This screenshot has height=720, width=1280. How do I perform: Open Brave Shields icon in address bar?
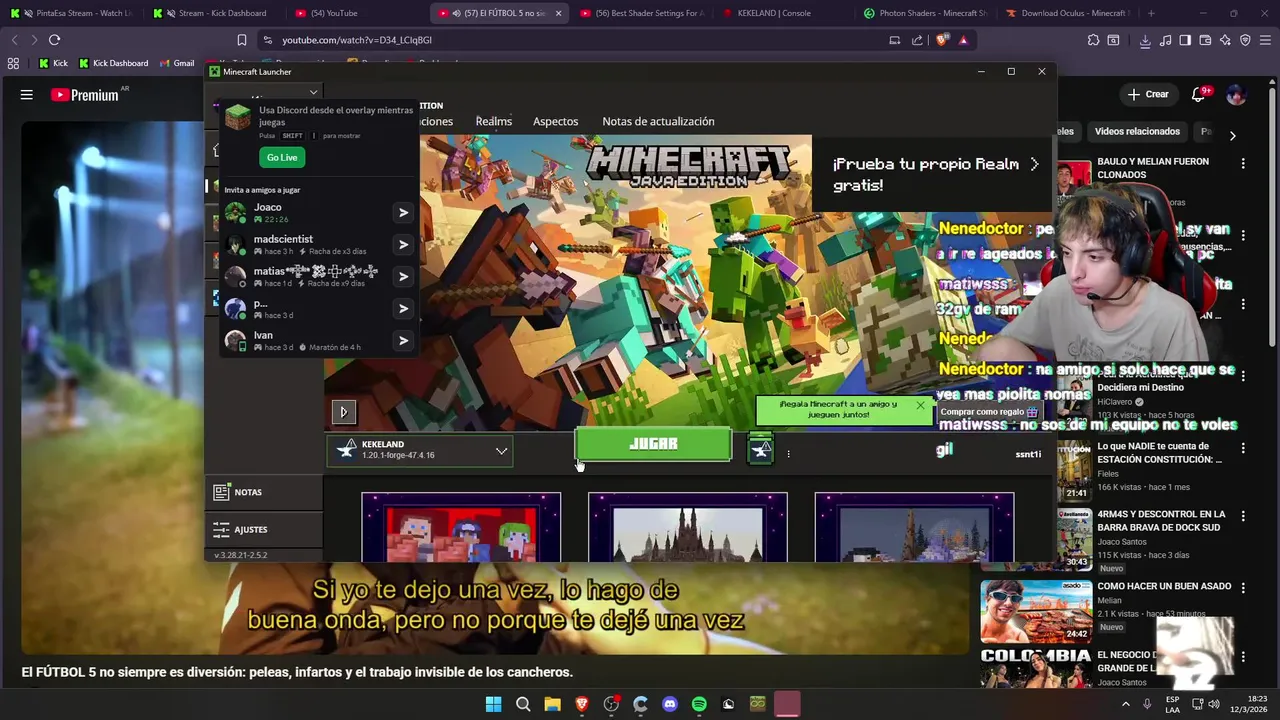(x=942, y=40)
